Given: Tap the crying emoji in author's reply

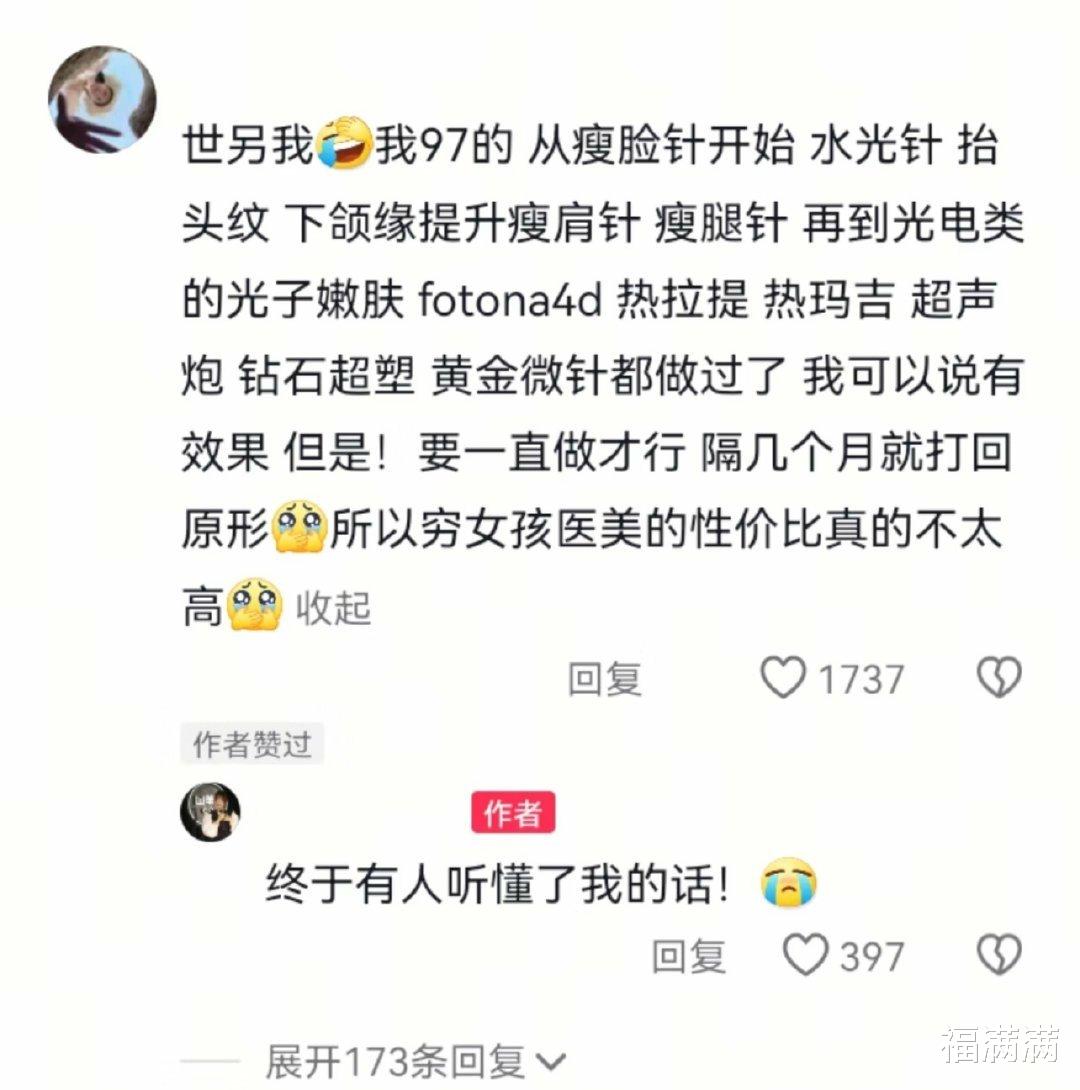Looking at the screenshot, I should click(x=788, y=884).
